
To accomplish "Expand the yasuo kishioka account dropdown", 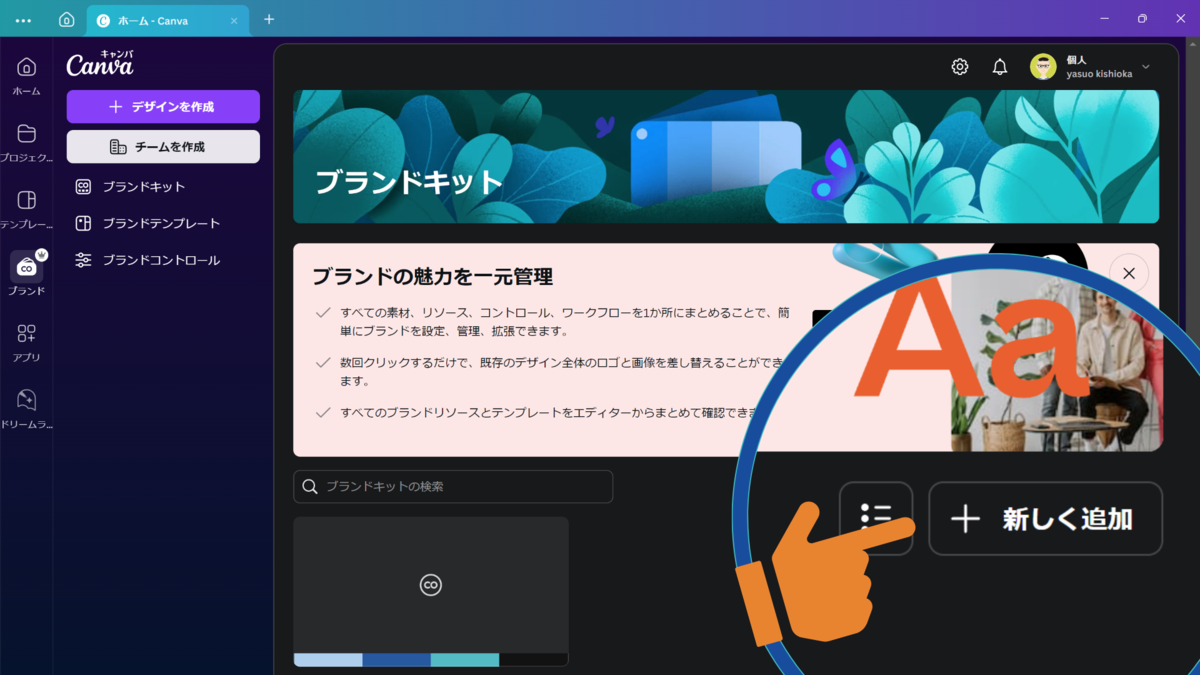I will click(1146, 67).
